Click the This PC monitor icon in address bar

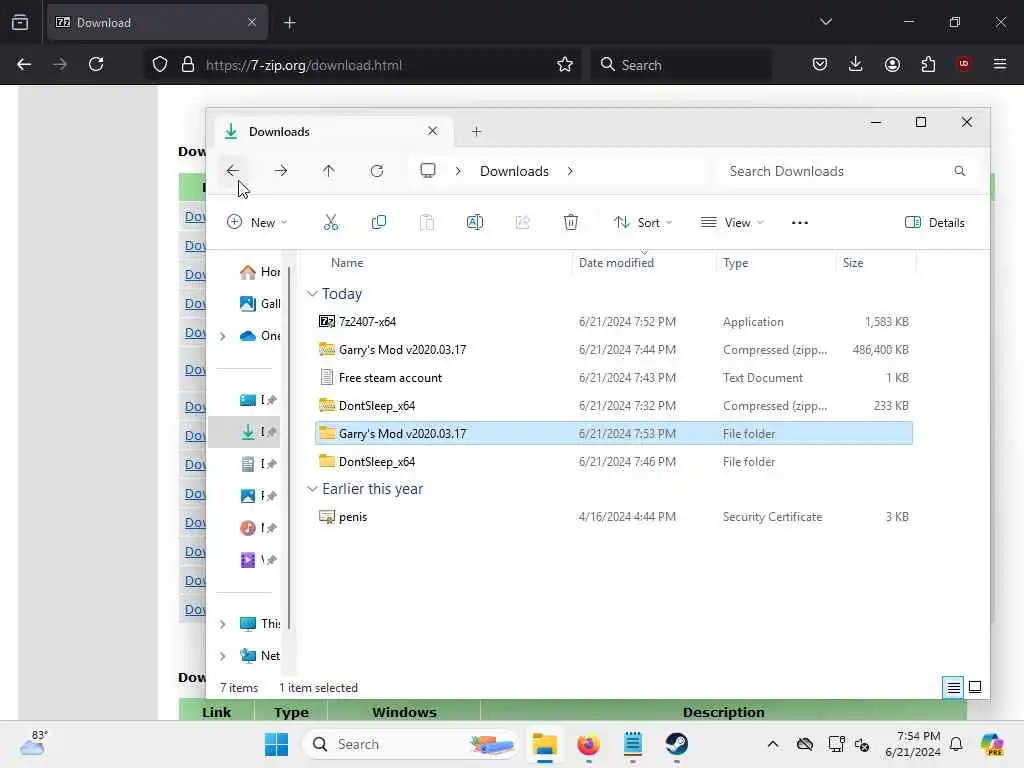click(x=428, y=171)
